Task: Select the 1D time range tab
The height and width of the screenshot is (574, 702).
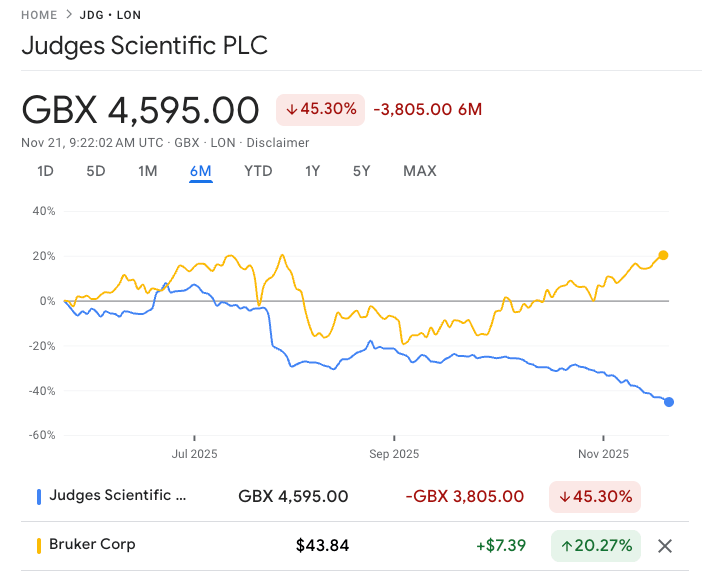Action: tap(45, 171)
